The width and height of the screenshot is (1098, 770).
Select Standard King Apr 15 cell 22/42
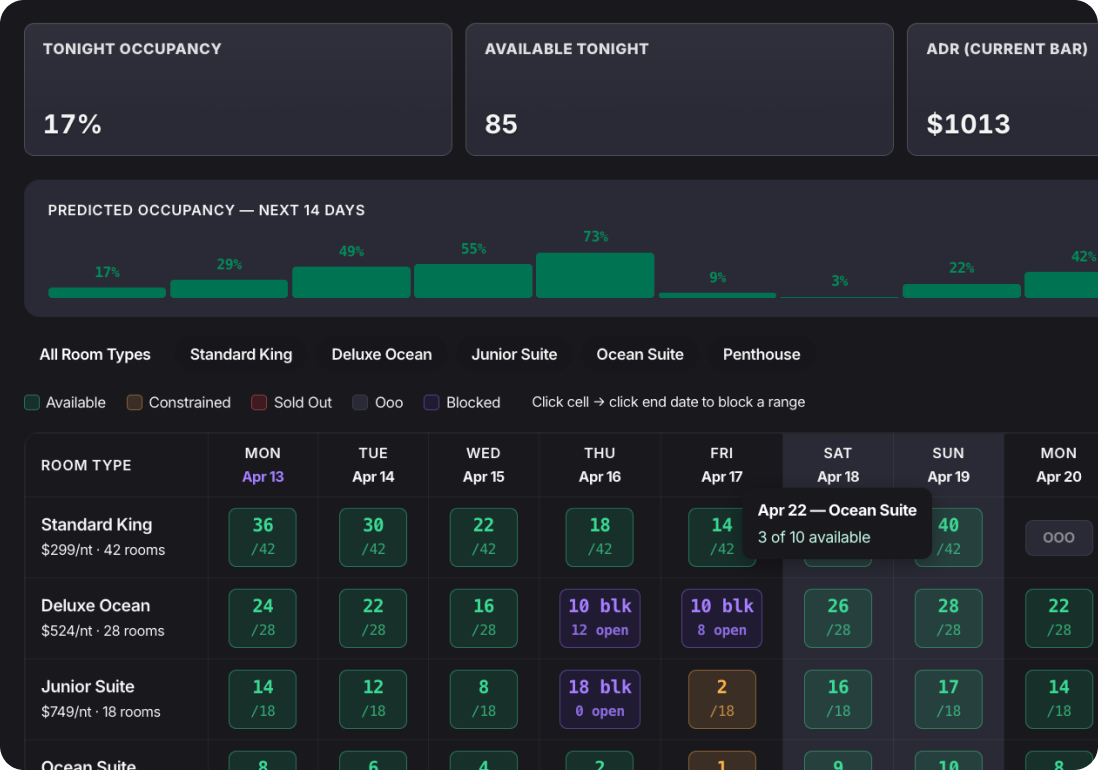coord(484,538)
